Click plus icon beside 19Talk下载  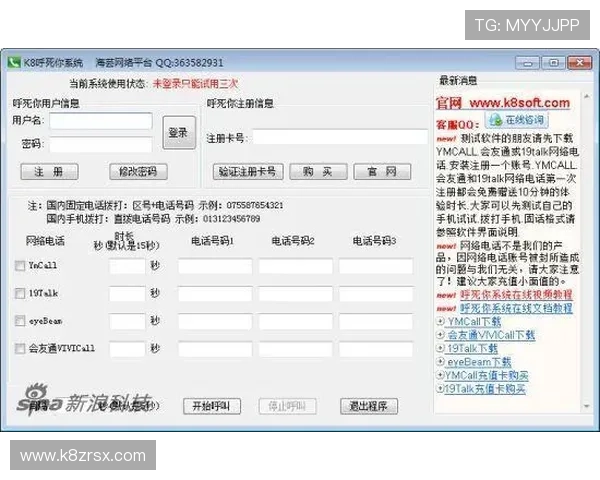coord(440,348)
